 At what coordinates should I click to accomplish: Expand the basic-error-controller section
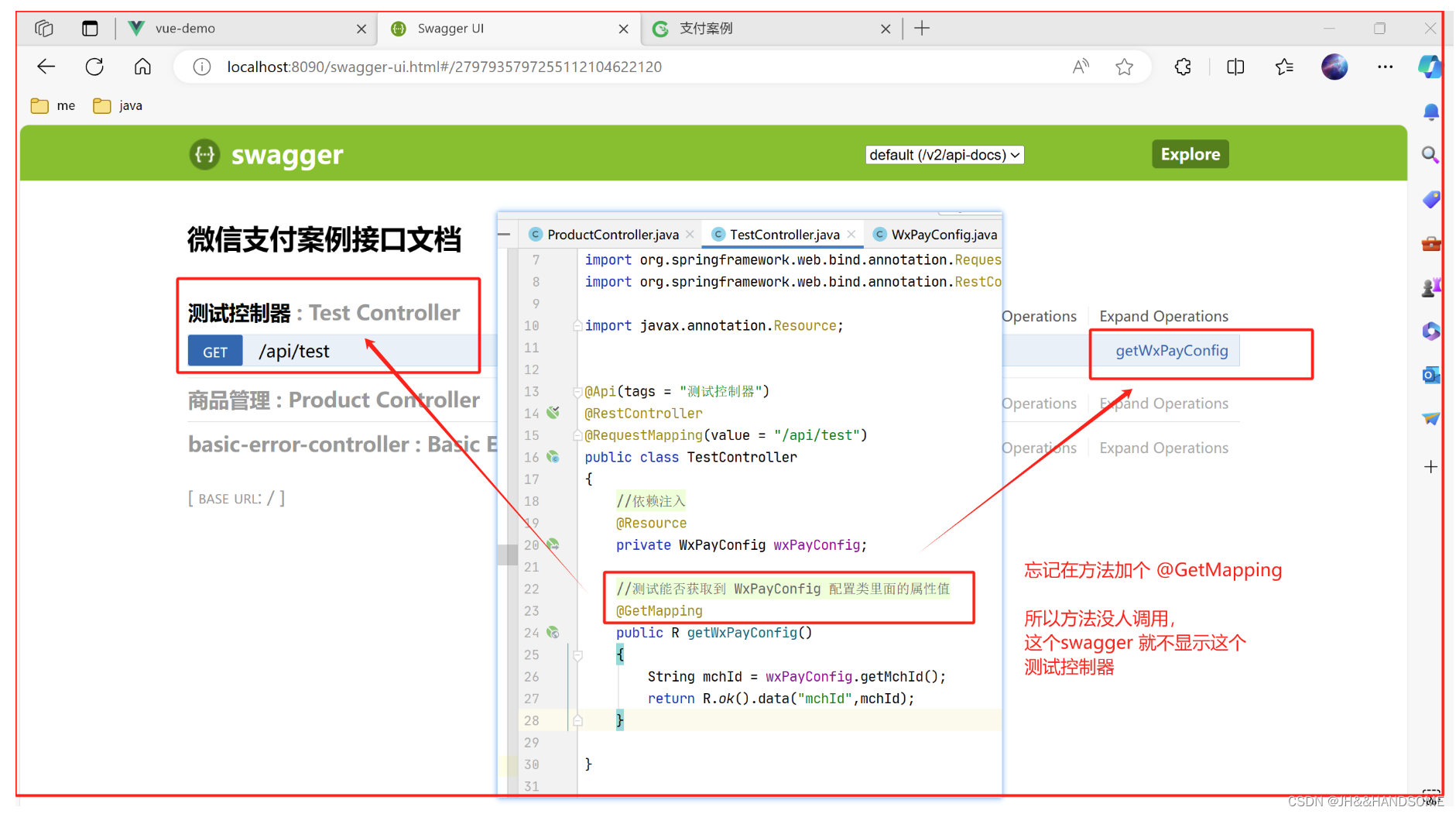tap(342, 445)
